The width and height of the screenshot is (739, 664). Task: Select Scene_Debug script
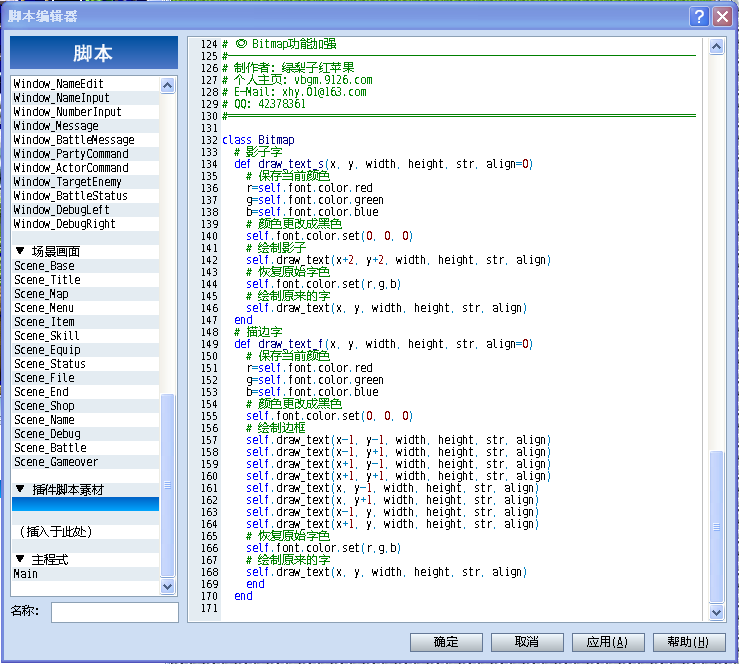point(85,434)
